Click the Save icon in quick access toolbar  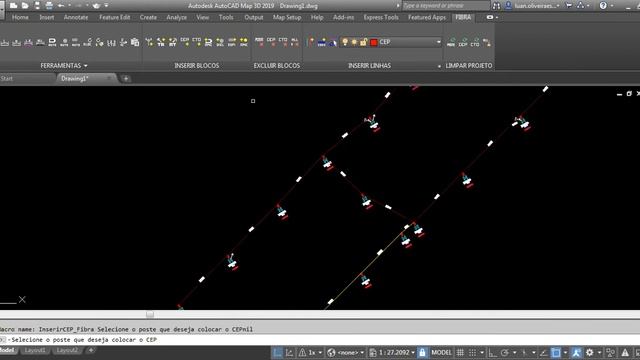tap(37, 6)
